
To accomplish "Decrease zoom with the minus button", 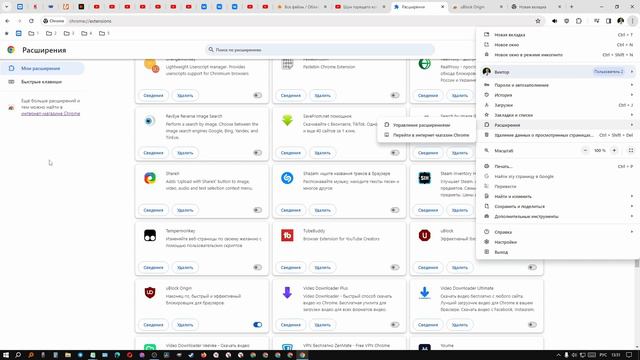I will [x=585, y=151].
